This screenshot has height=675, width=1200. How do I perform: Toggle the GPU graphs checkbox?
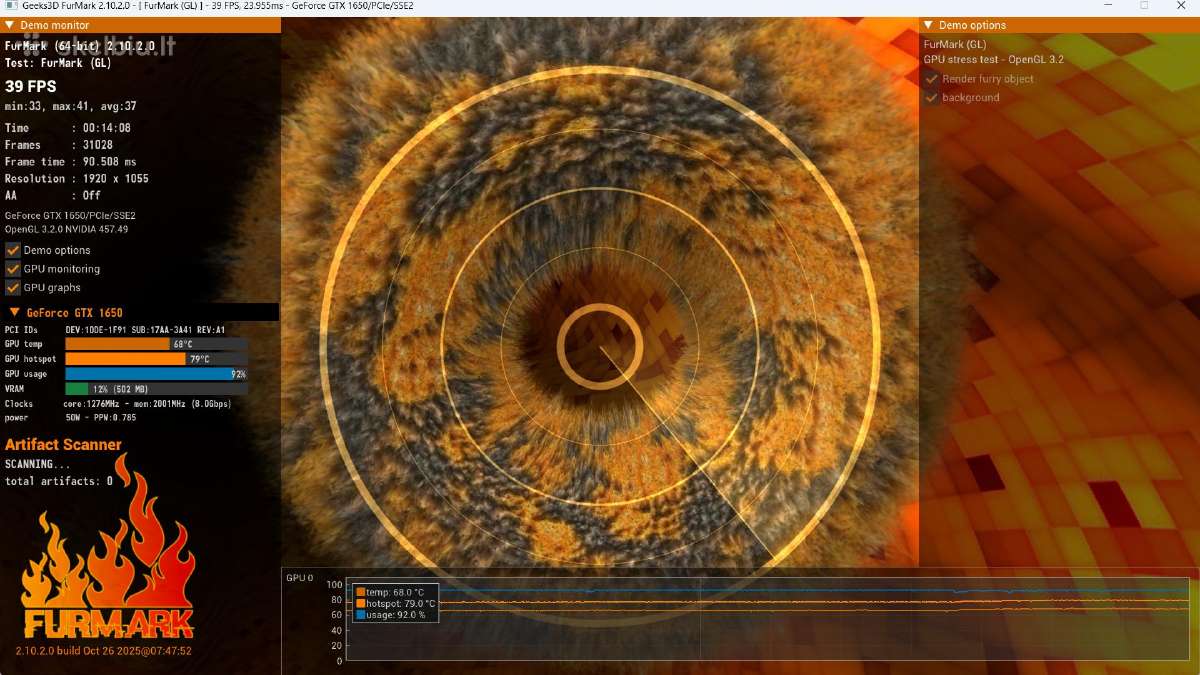click(x=13, y=287)
